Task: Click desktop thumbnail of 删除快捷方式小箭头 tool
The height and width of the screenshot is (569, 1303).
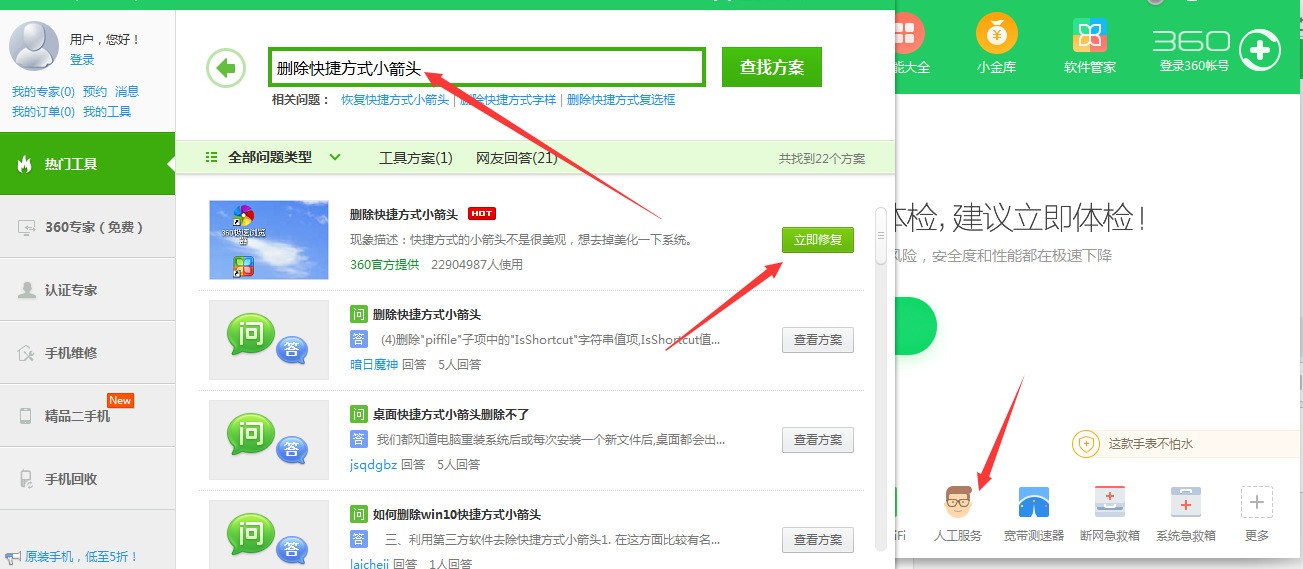Action: (x=269, y=240)
